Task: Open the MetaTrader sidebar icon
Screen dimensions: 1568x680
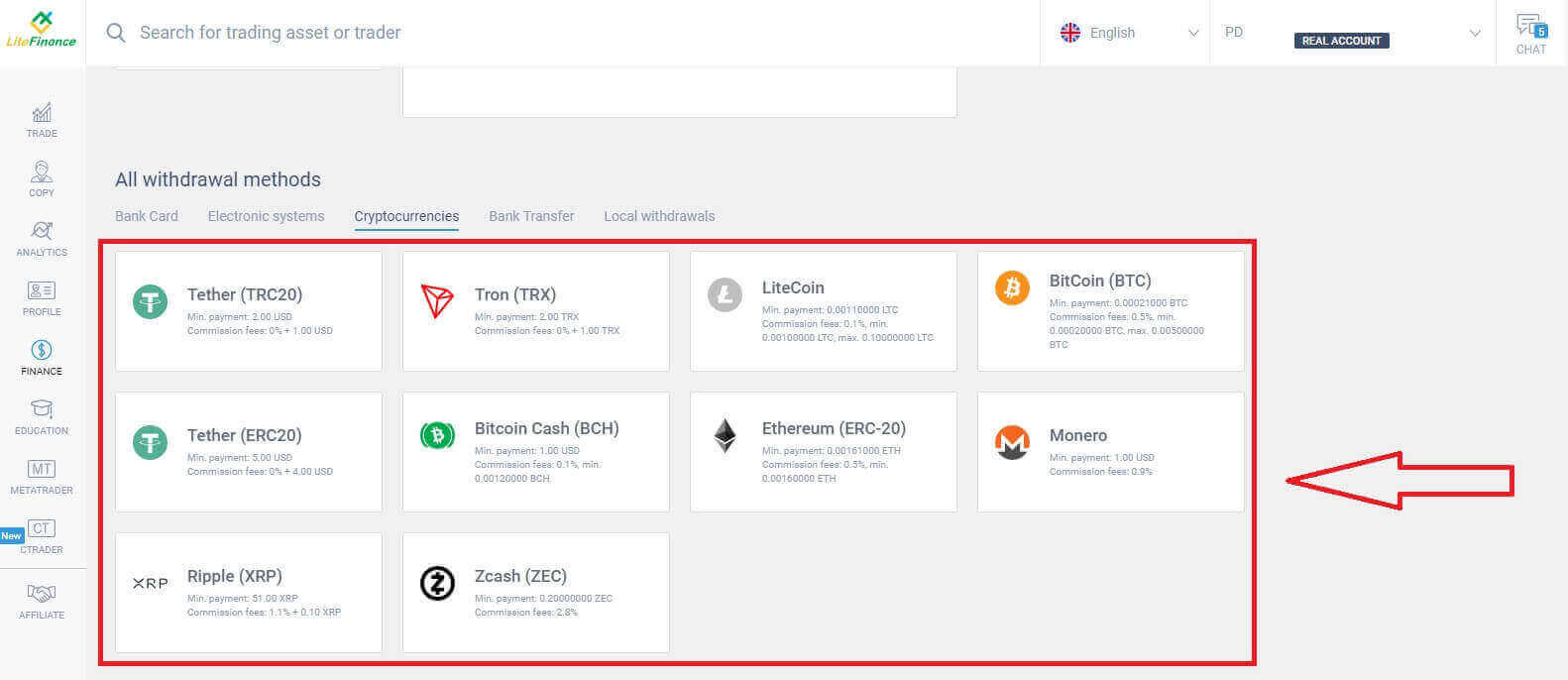Action: [42, 469]
